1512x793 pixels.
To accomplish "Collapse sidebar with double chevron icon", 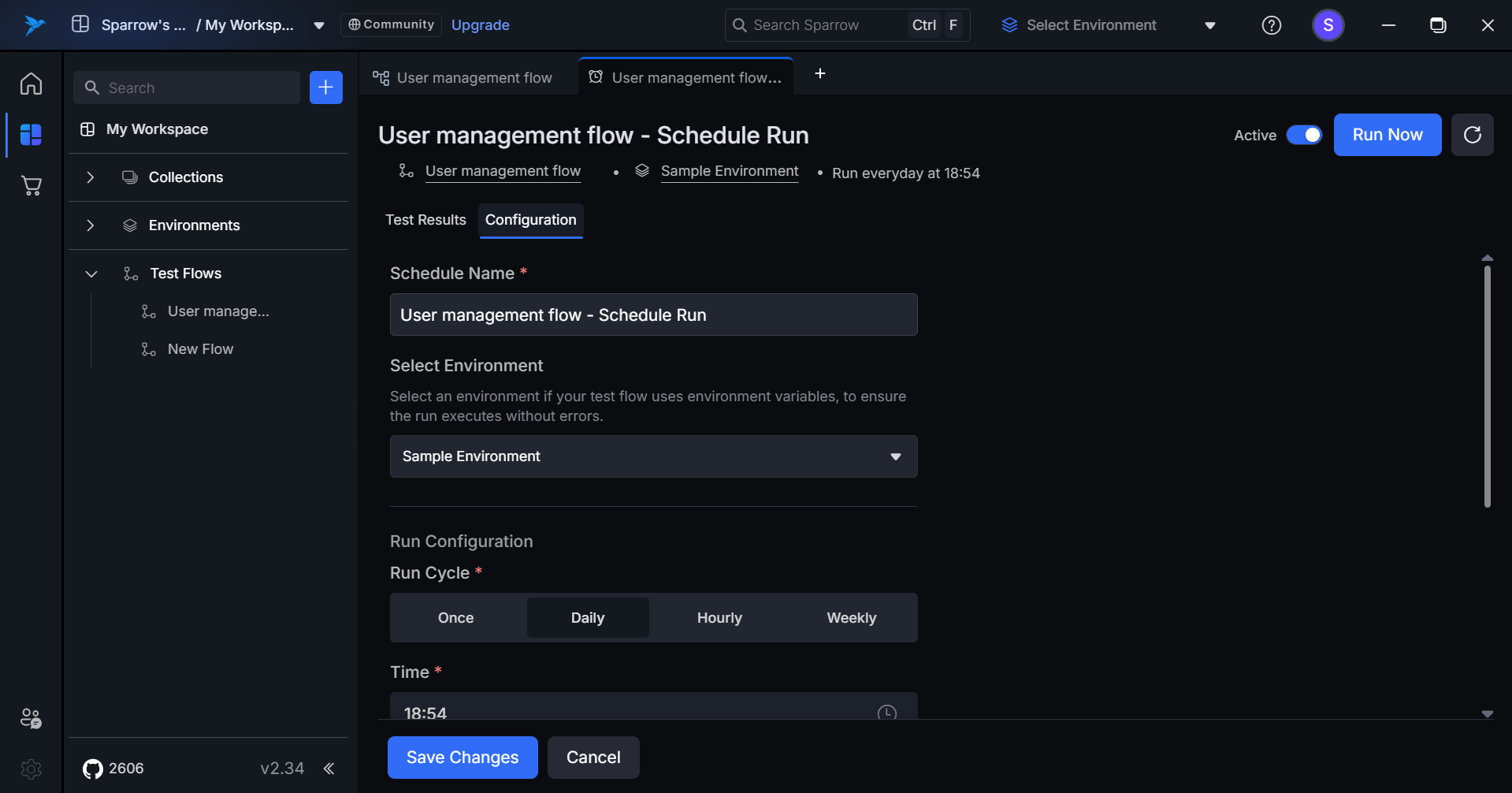I will pyautogui.click(x=329, y=769).
